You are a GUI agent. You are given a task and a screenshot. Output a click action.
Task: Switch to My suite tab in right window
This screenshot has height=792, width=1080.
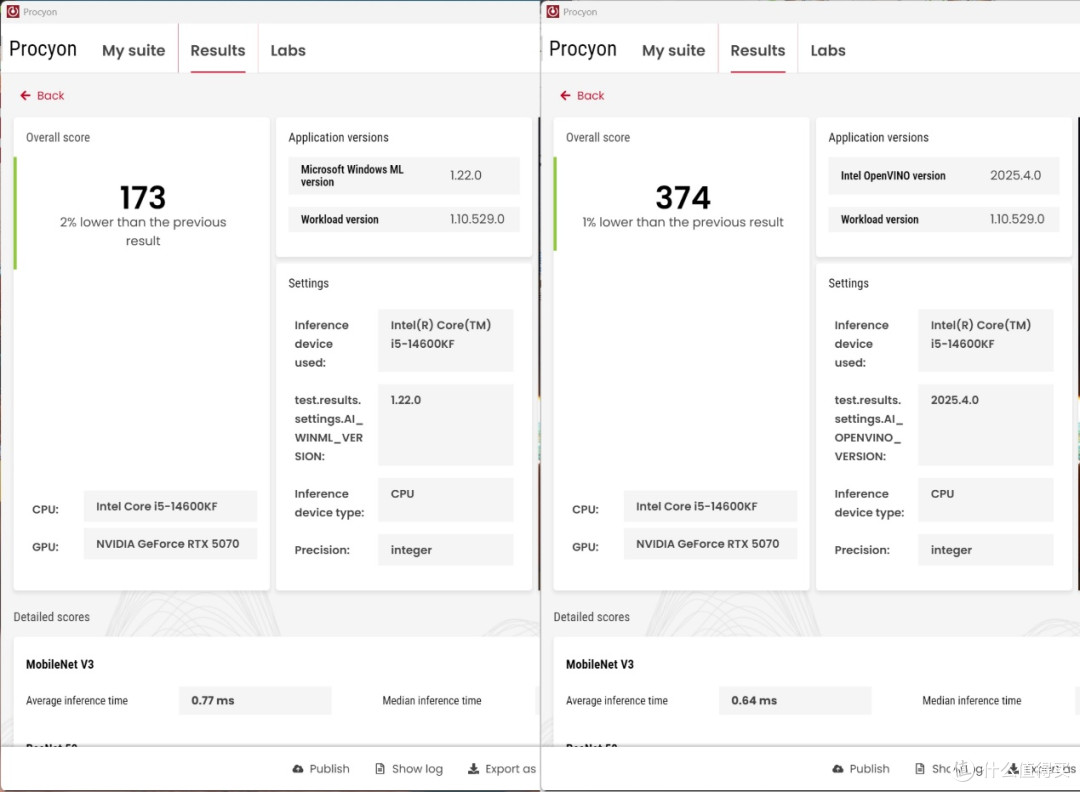[x=674, y=50]
